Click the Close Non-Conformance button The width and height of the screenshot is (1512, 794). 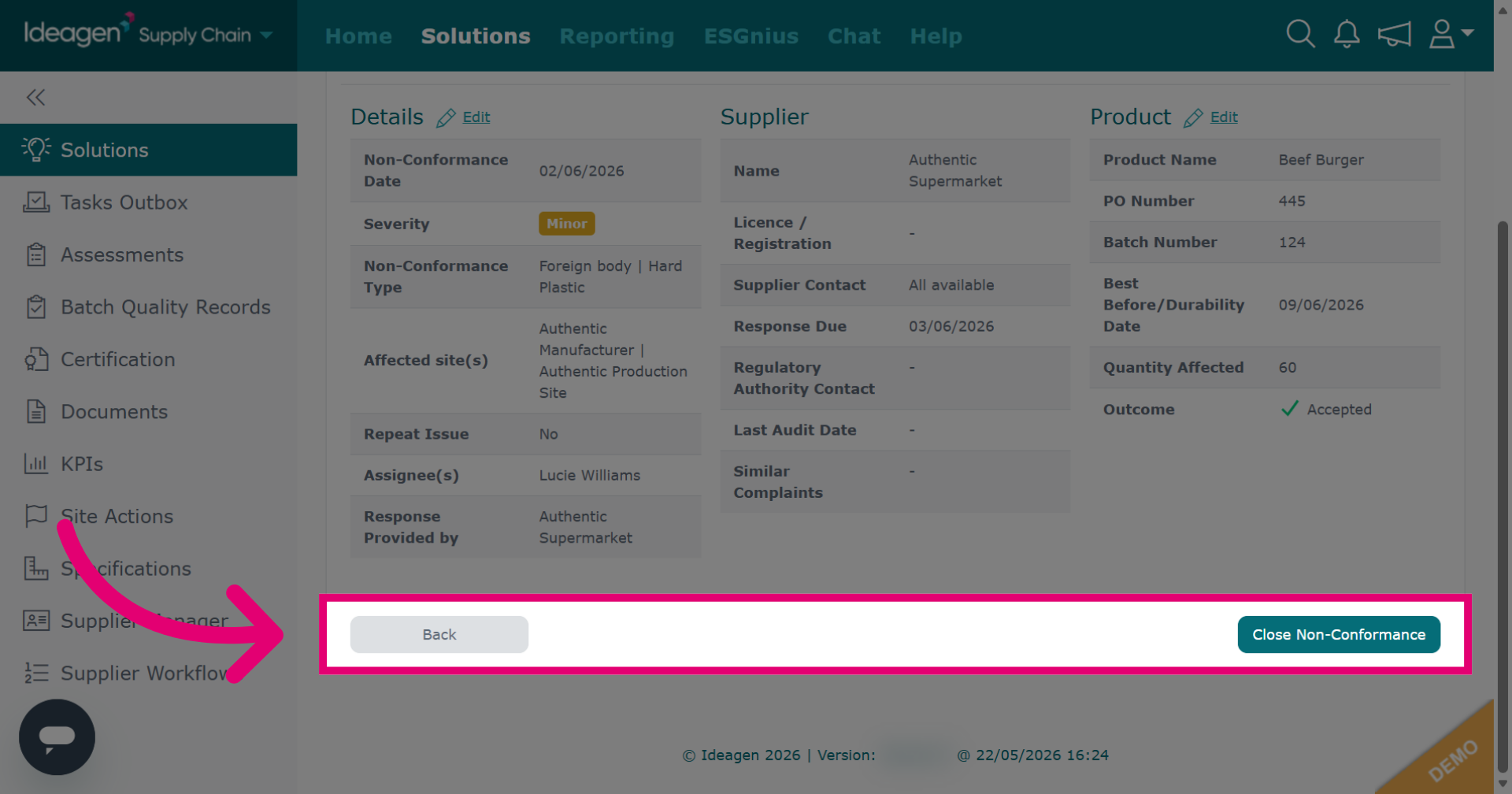pyautogui.click(x=1339, y=634)
